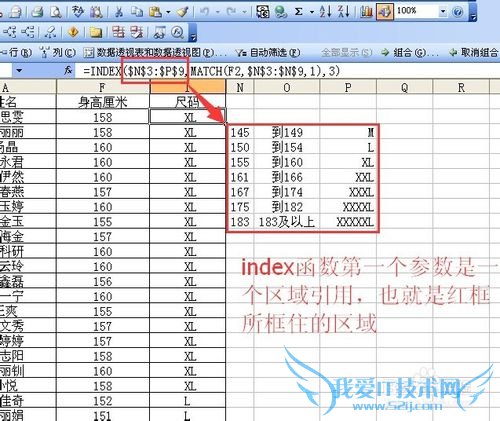This screenshot has width=500, height=421.
Task: Click the cell 到166
Action: tap(287, 177)
